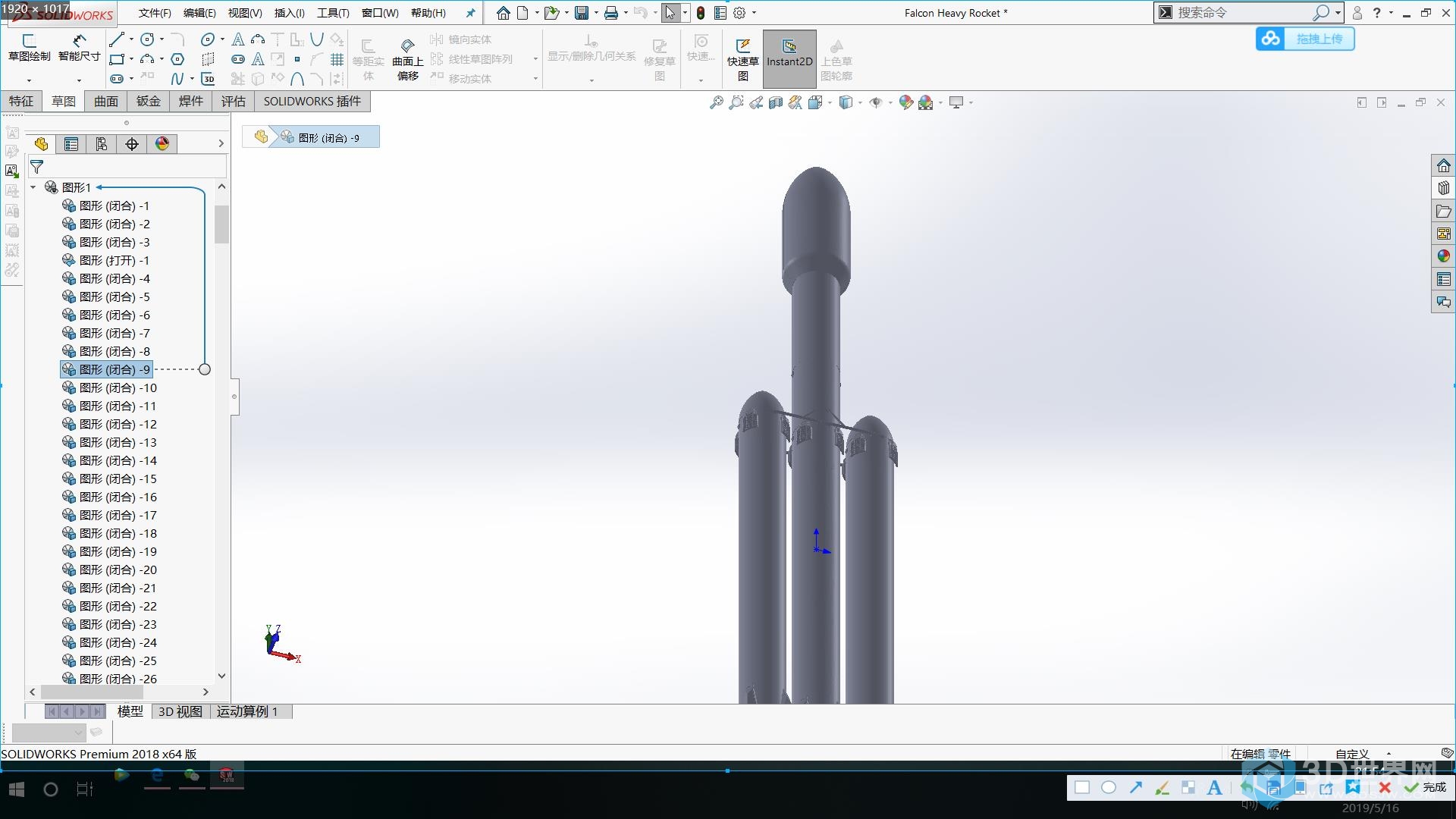Open the View Orientation dropdown arrow
Viewport: 1456px width, 819px height.
coord(830,102)
